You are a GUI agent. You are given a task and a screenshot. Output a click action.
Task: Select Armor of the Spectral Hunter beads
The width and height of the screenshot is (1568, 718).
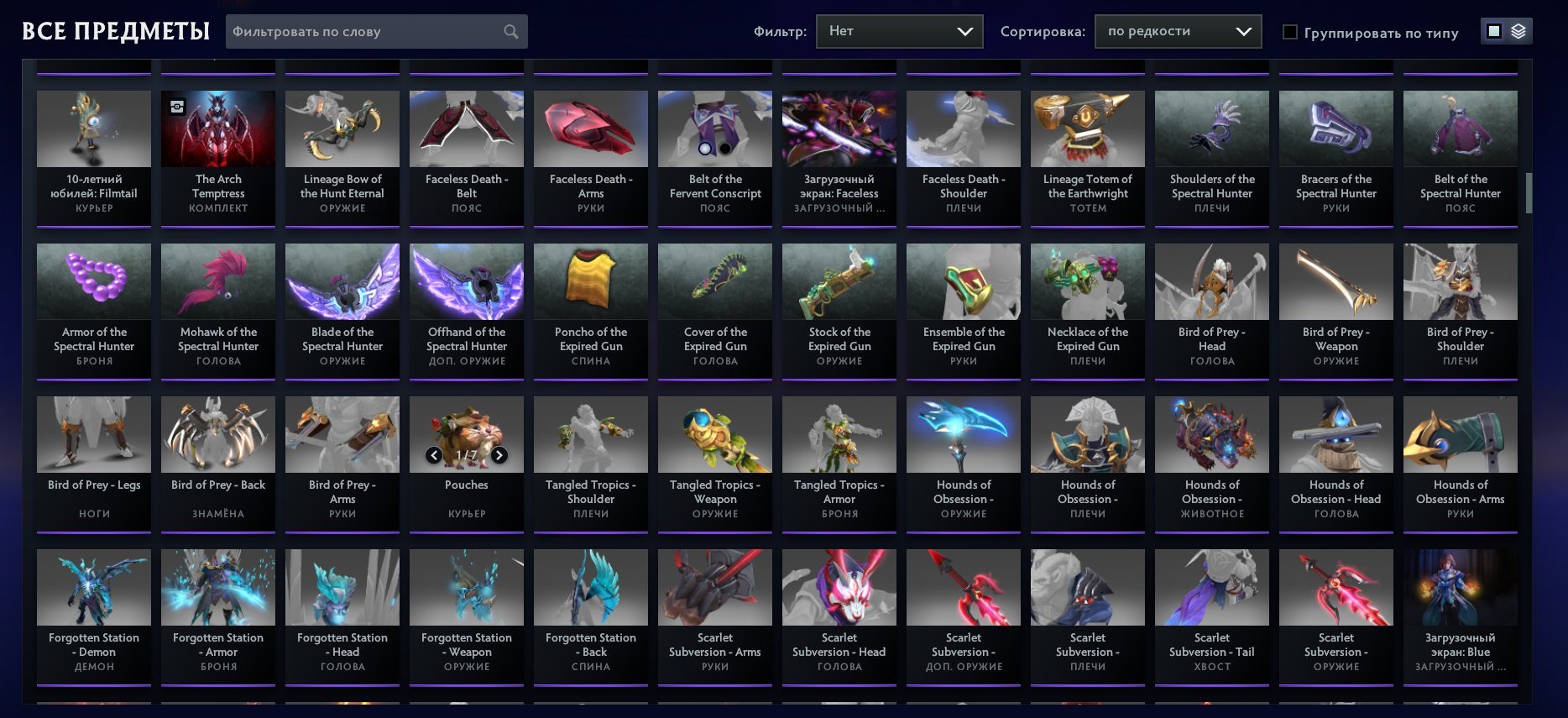[94, 310]
